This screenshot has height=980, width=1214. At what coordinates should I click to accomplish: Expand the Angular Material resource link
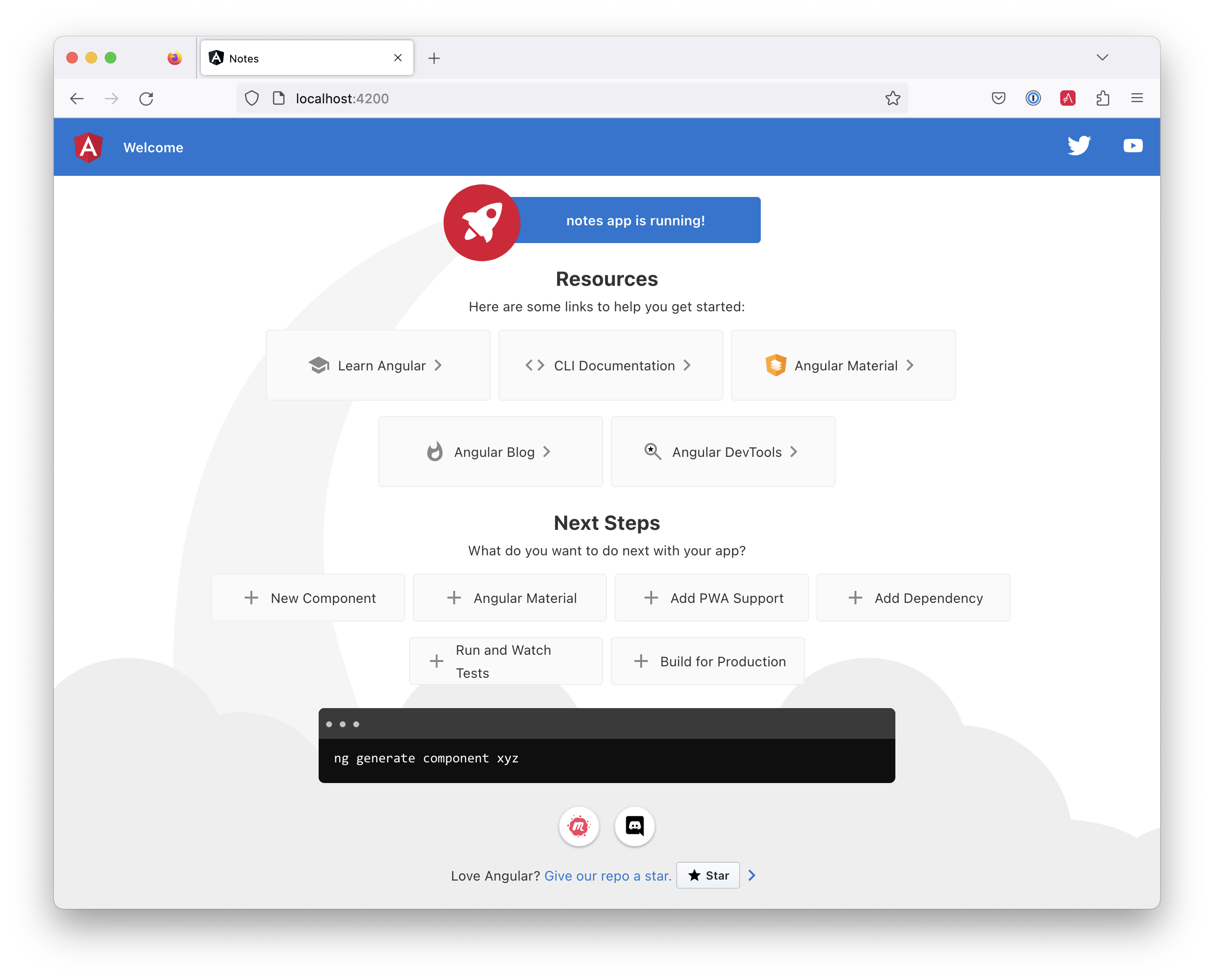click(844, 365)
